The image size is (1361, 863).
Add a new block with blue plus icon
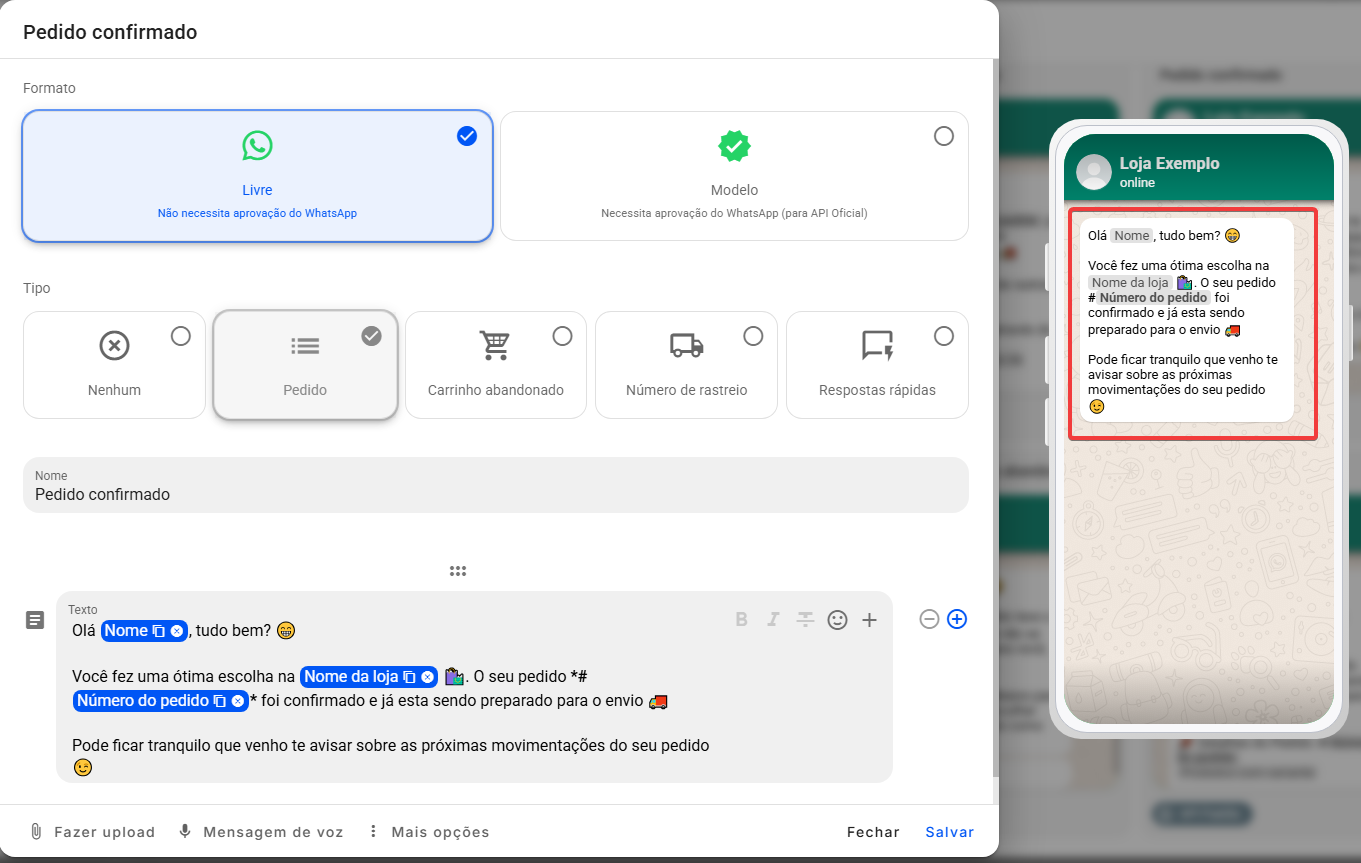957,619
